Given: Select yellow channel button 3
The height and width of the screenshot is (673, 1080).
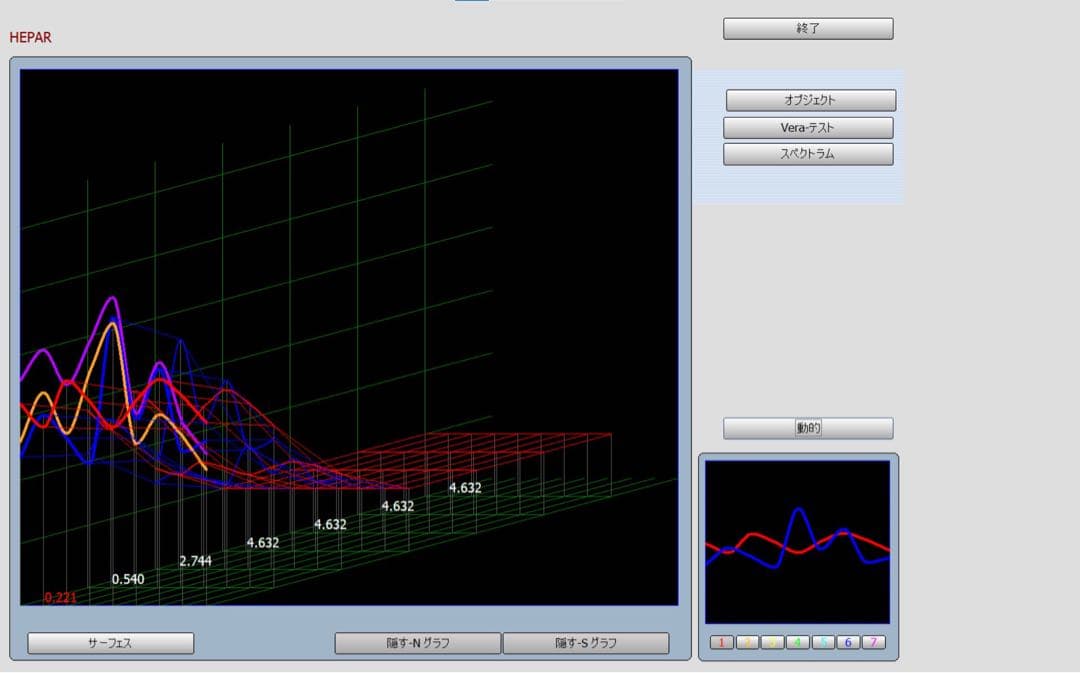Looking at the screenshot, I should coord(772,642).
